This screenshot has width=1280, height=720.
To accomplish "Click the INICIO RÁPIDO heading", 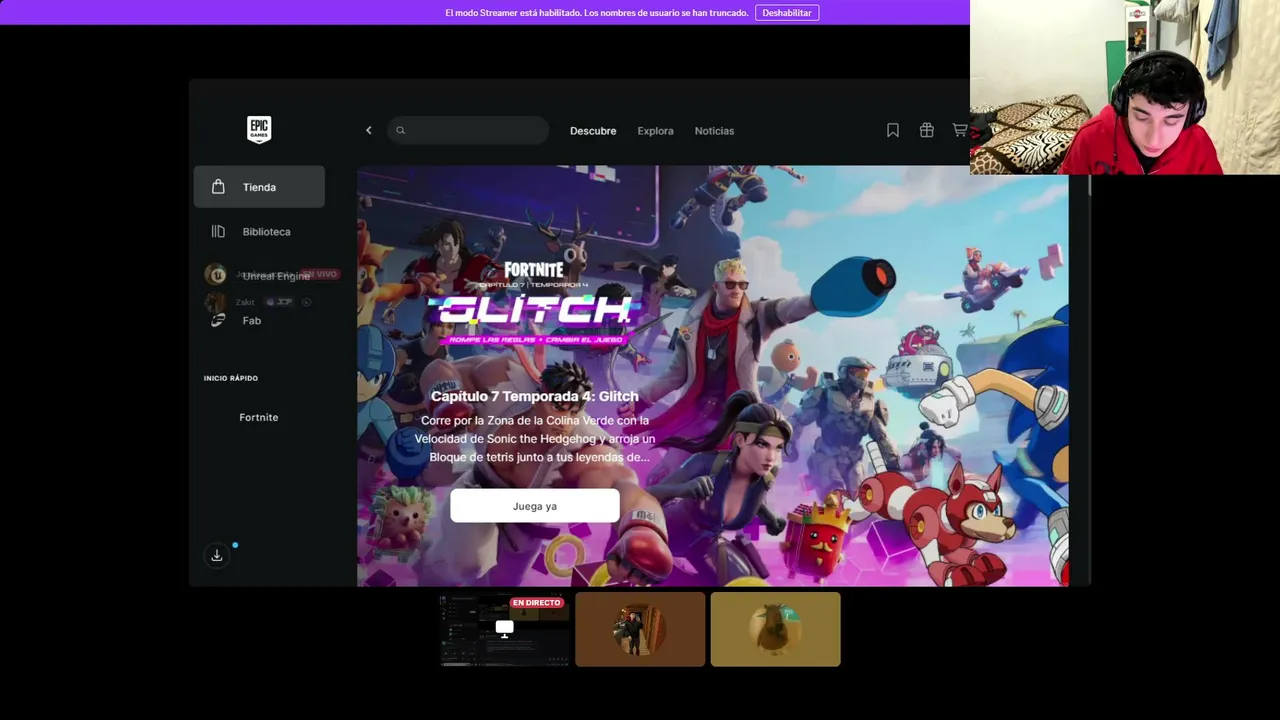I will click(231, 378).
